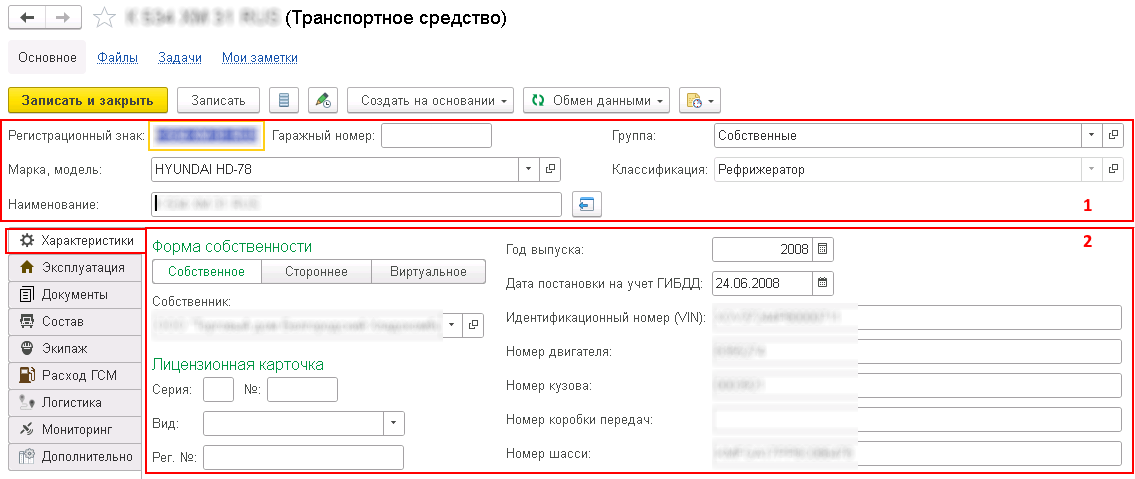
Task: Click the Записать button
Action: [x=219, y=101]
